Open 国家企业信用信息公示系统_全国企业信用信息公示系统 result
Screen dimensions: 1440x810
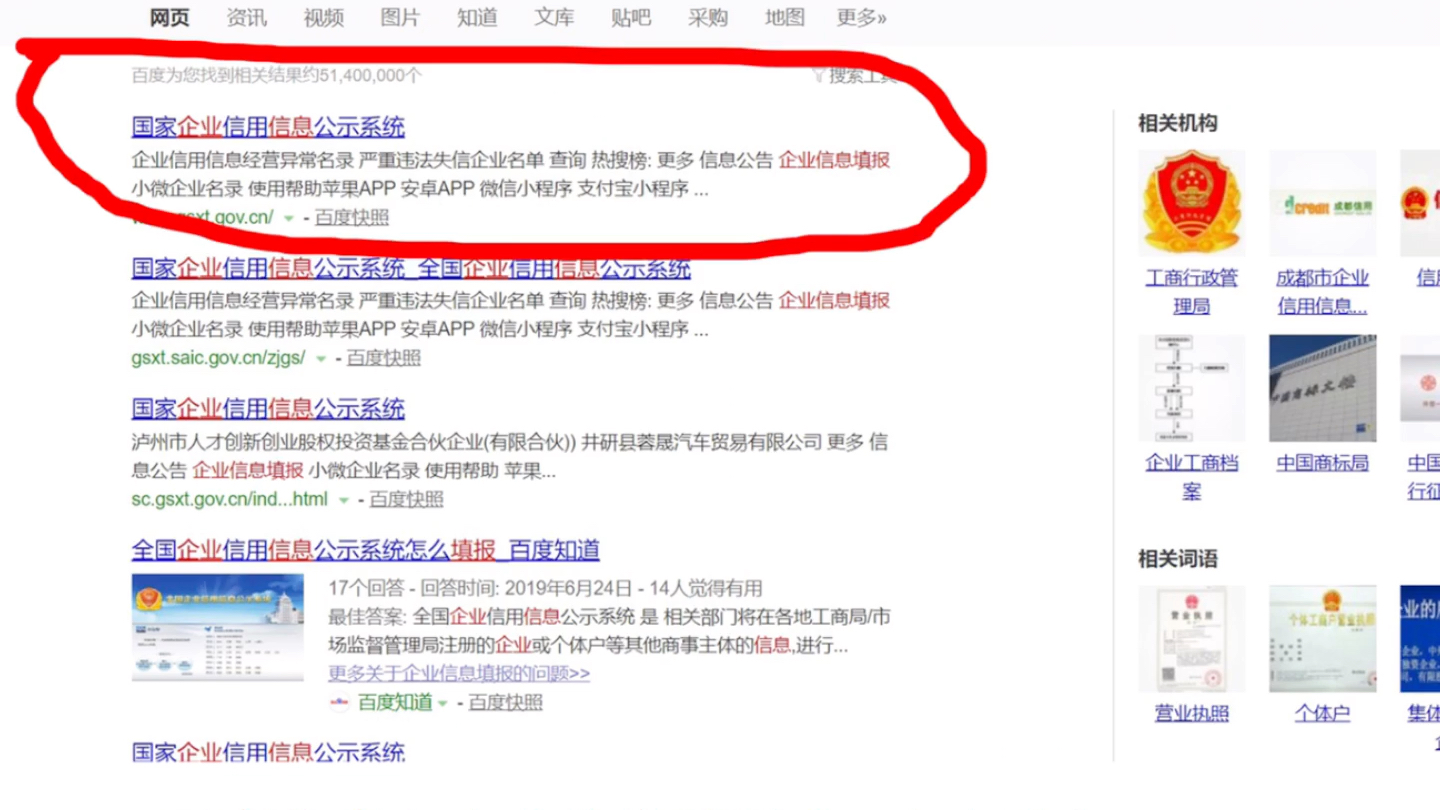pyautogui.click(x=411, y=268)
